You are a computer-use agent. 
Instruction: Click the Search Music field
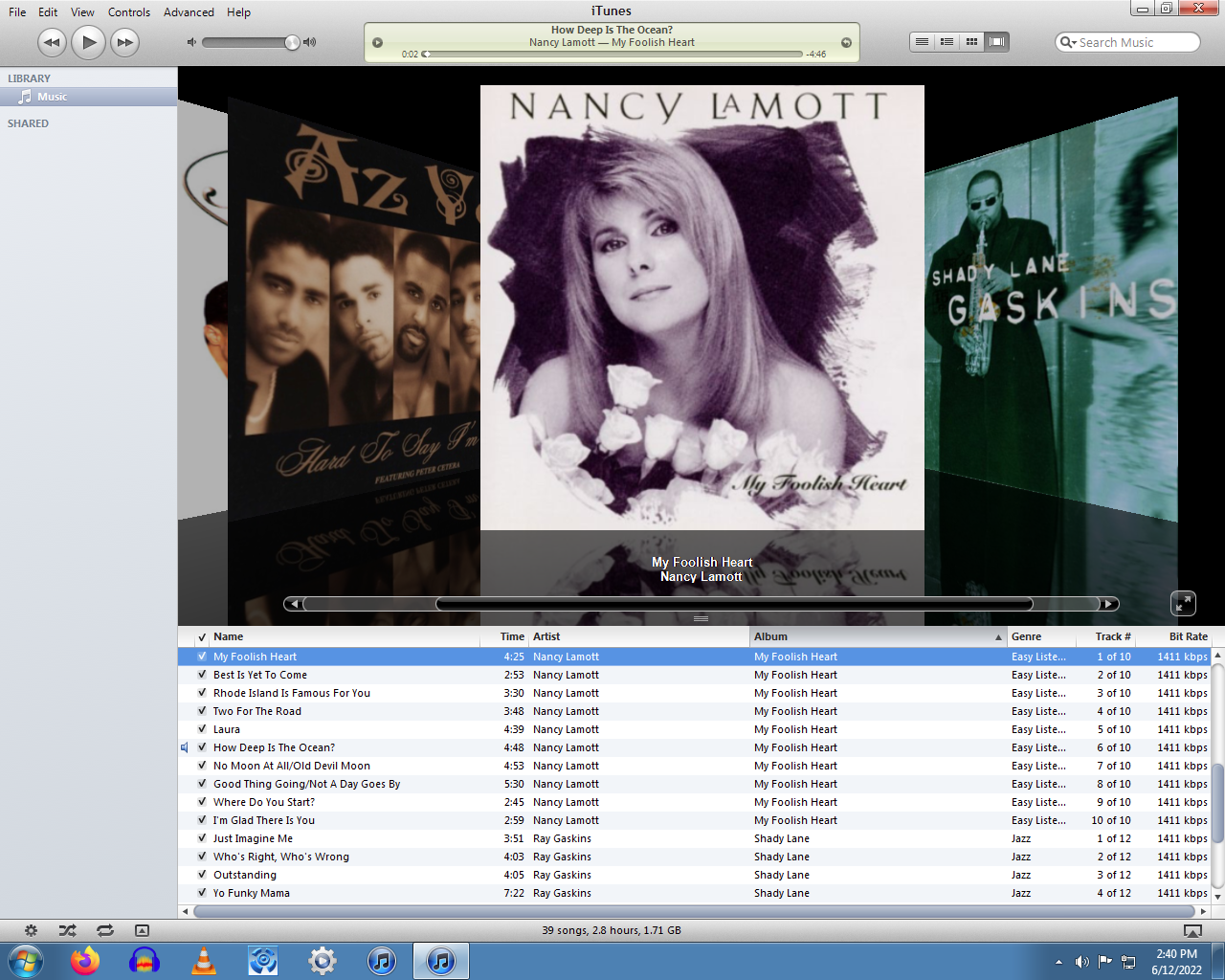coord(1127,42)
